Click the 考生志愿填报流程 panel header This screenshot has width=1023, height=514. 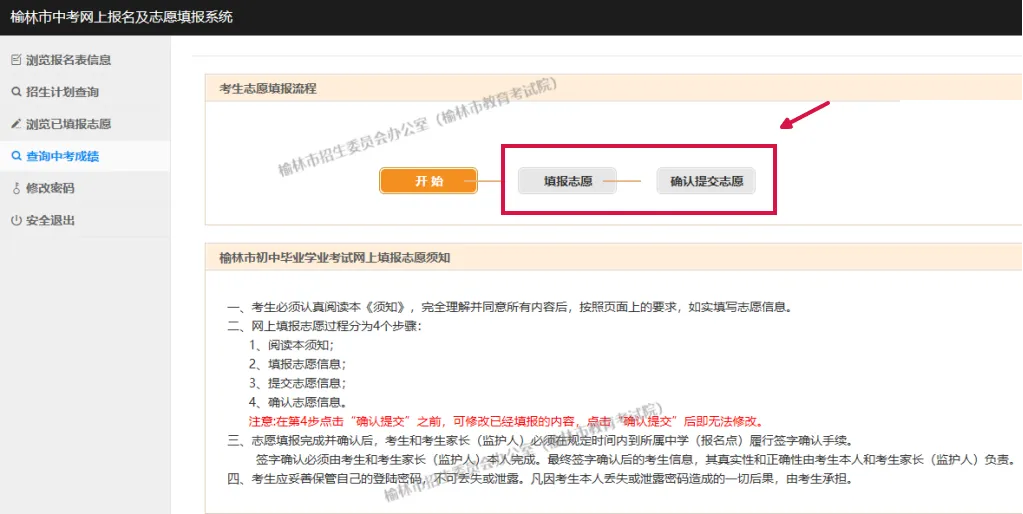pyautogui.click(x=268, y=88)
